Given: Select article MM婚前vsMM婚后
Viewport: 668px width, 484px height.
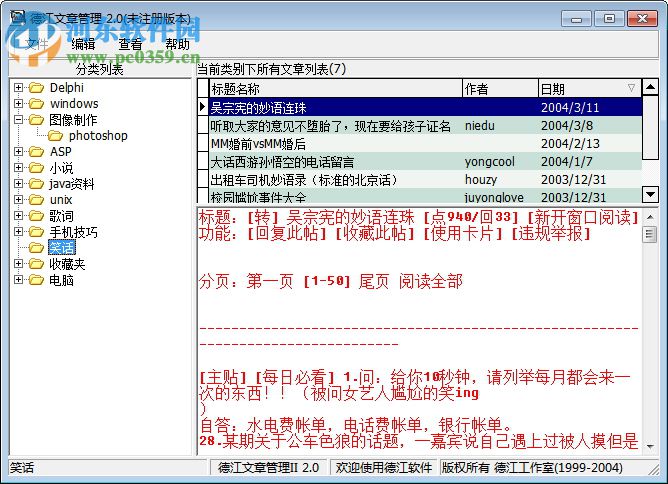Looking at the screenshot, I should tap(425, 144).
